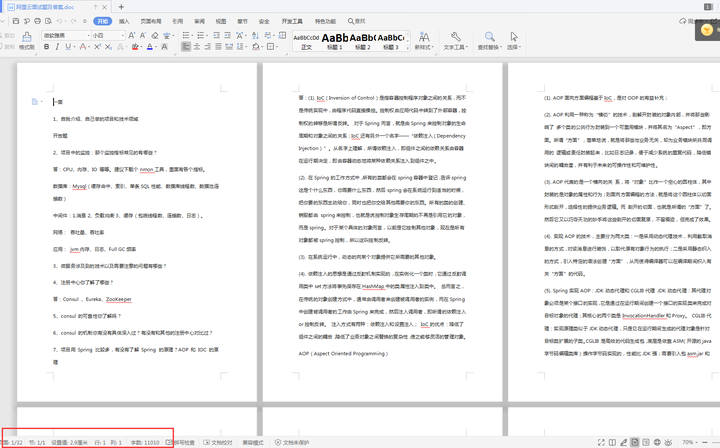
Task: Open Select (选择) cursor tool
Action: [514, 41]
